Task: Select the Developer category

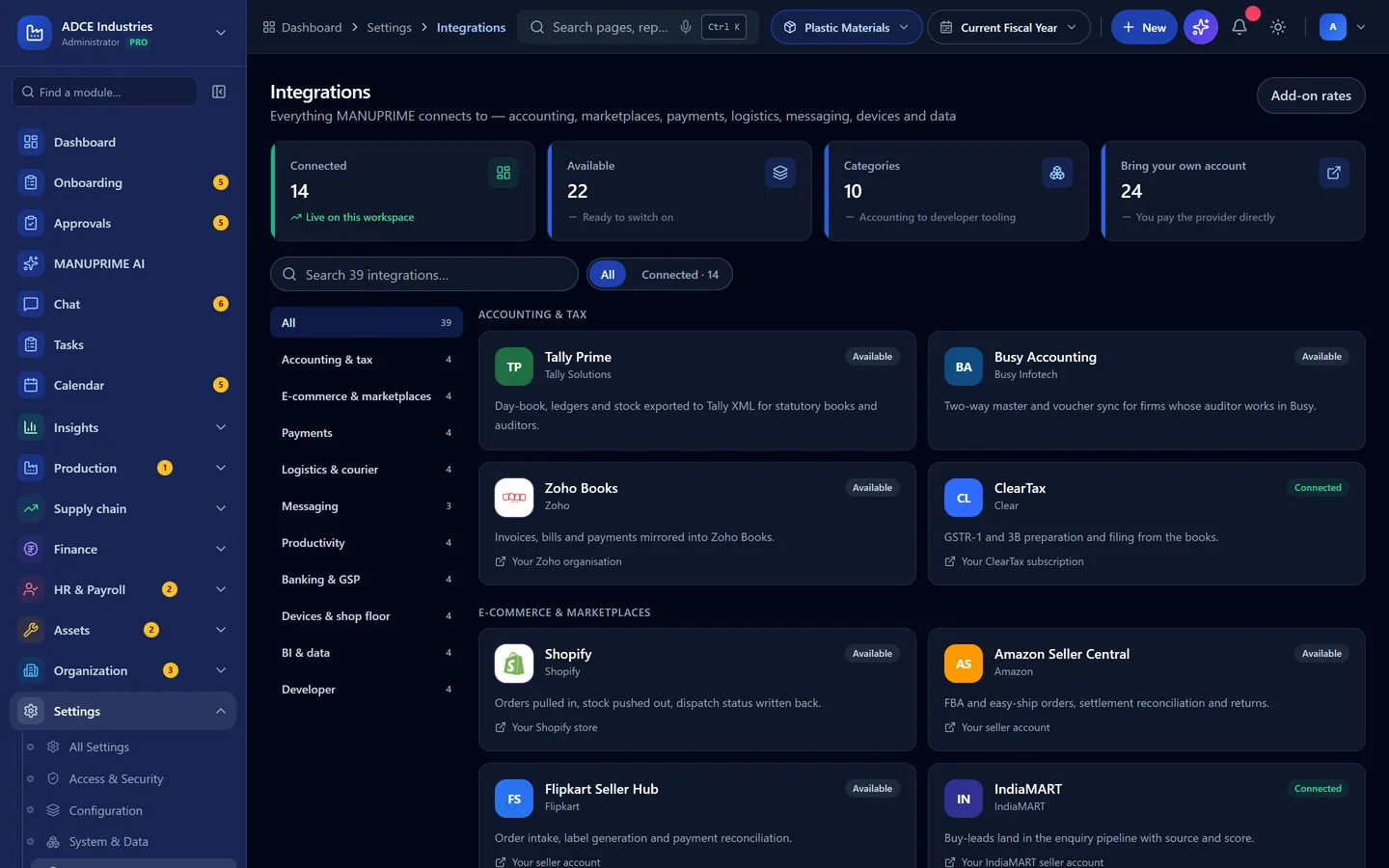Action: [367, 690]
